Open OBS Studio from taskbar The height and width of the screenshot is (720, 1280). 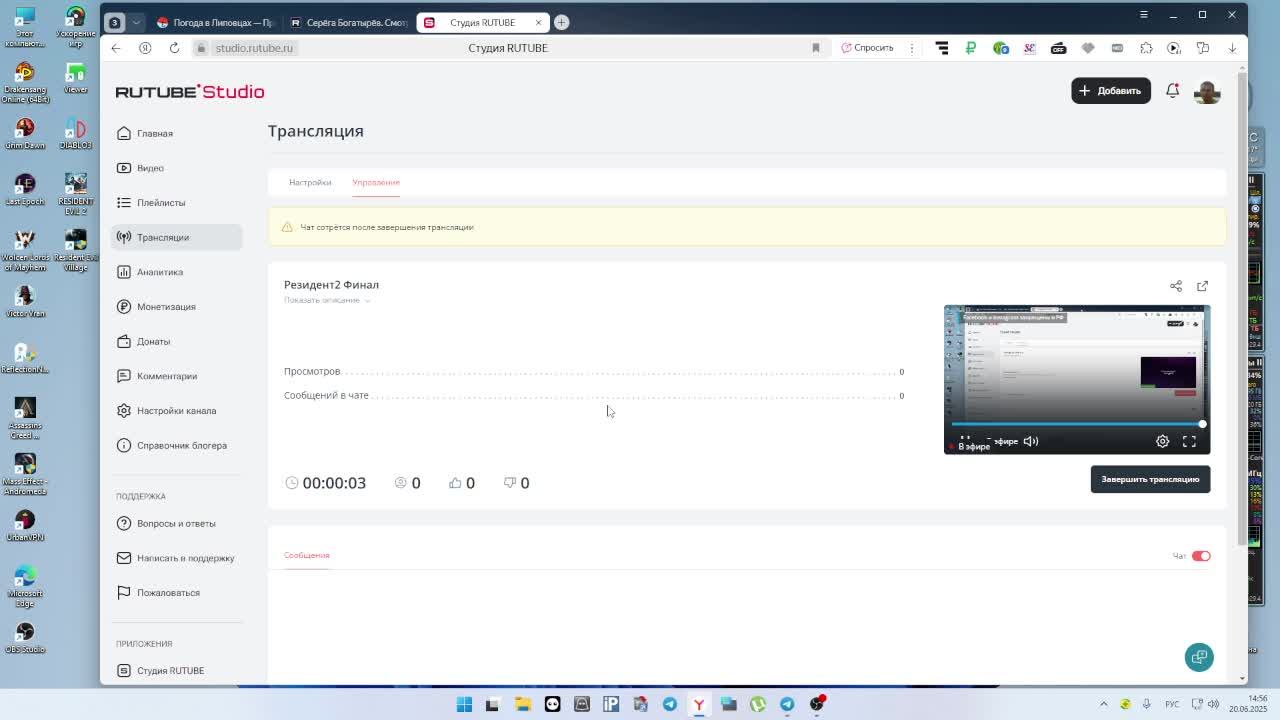pos(817,704)
